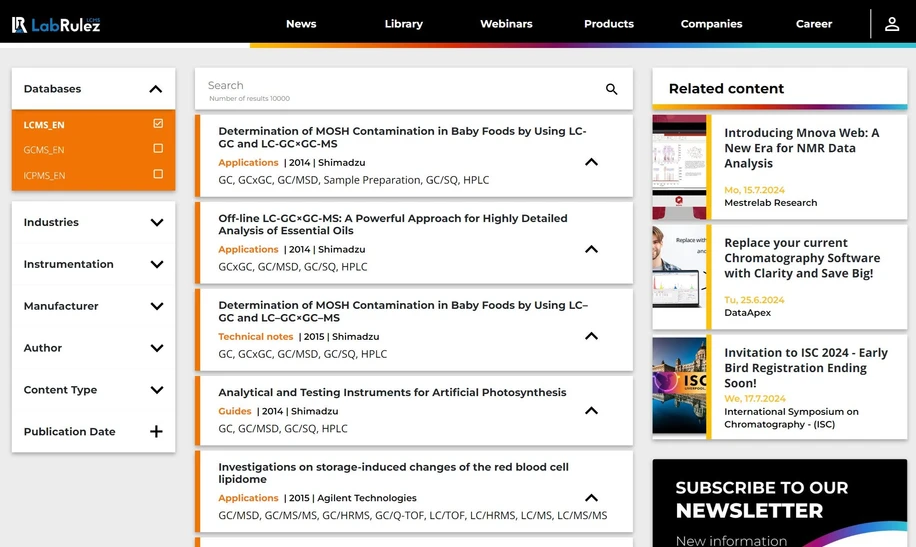
Task: Collapse the Essential Oils LC-GC×GC-MS result
Action: coord(591,249)
